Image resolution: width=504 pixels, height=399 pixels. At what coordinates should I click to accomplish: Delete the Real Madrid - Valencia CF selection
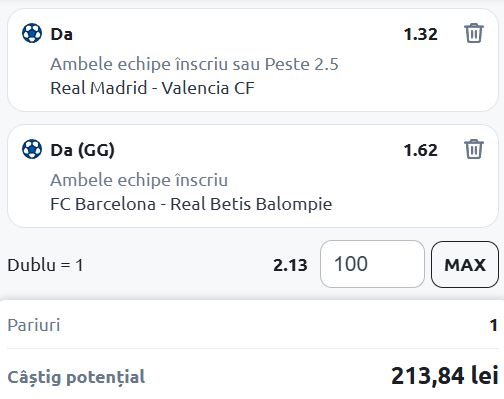point(474,33)
